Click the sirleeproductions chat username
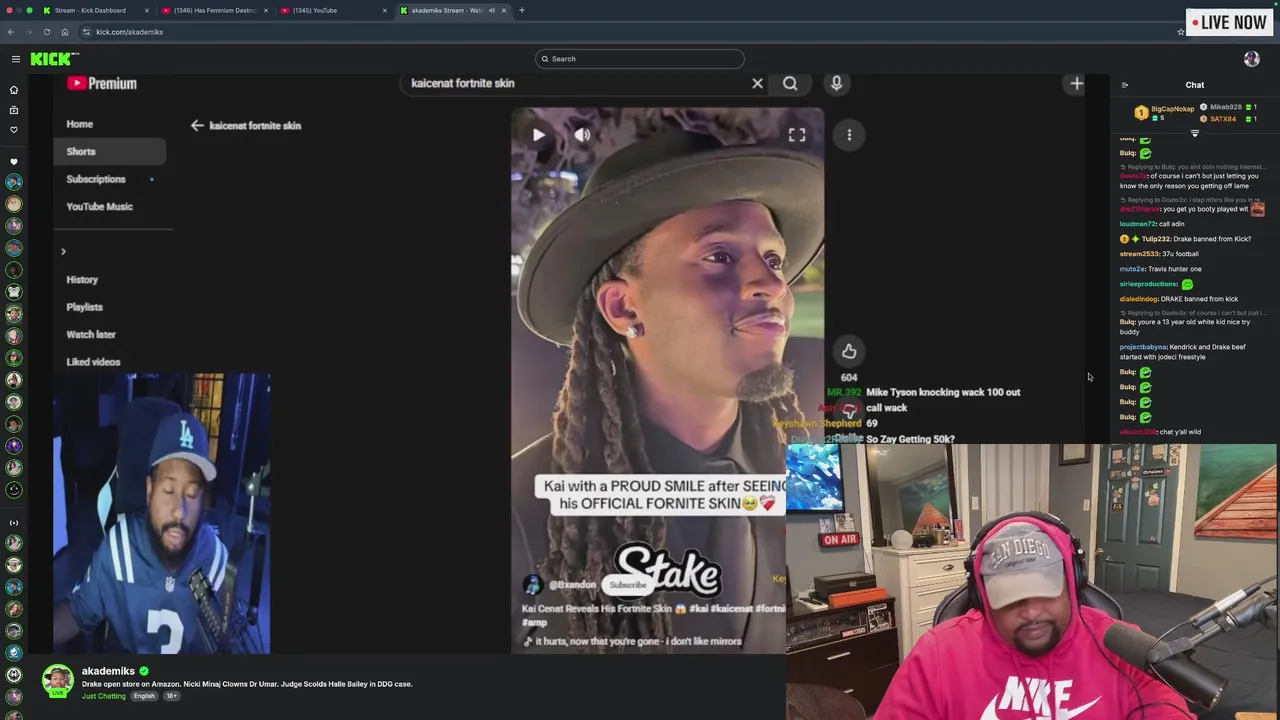1280x720 pixels. tap(1148, 284)
